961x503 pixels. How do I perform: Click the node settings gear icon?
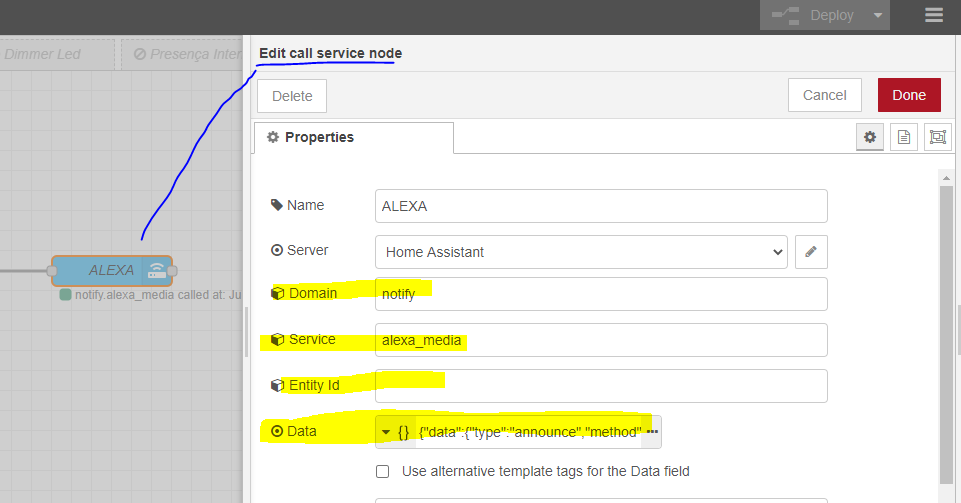point(869,137)
